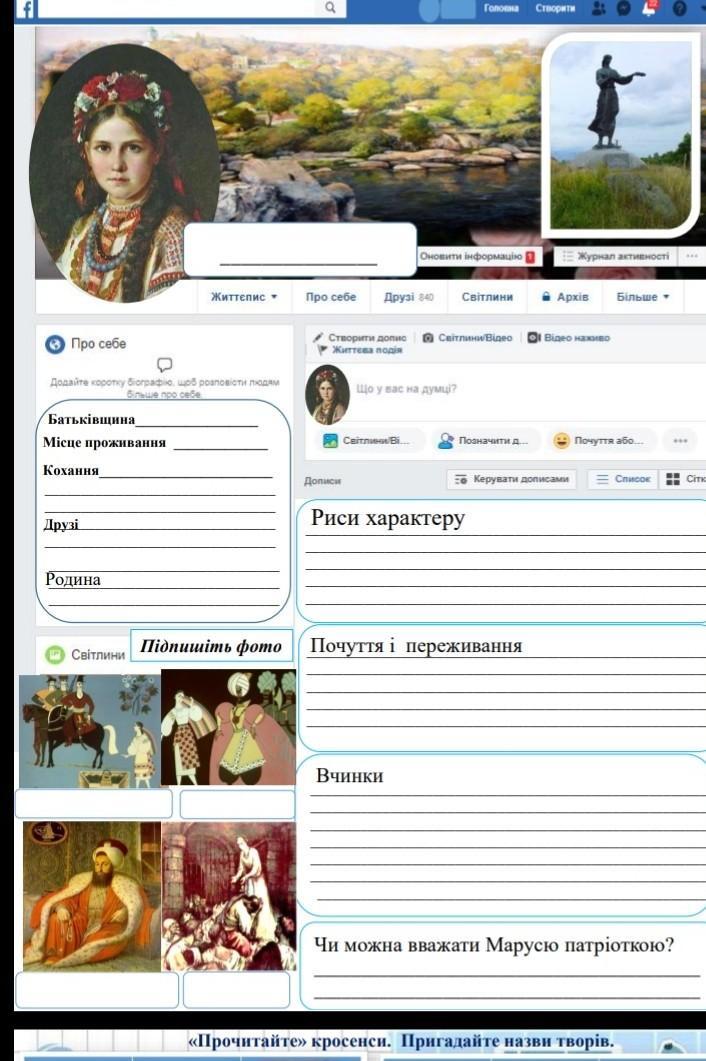Click the Що у вас на думці field
The height and width of the screenshot is (1061, 706).
click(x=406, y=389)
